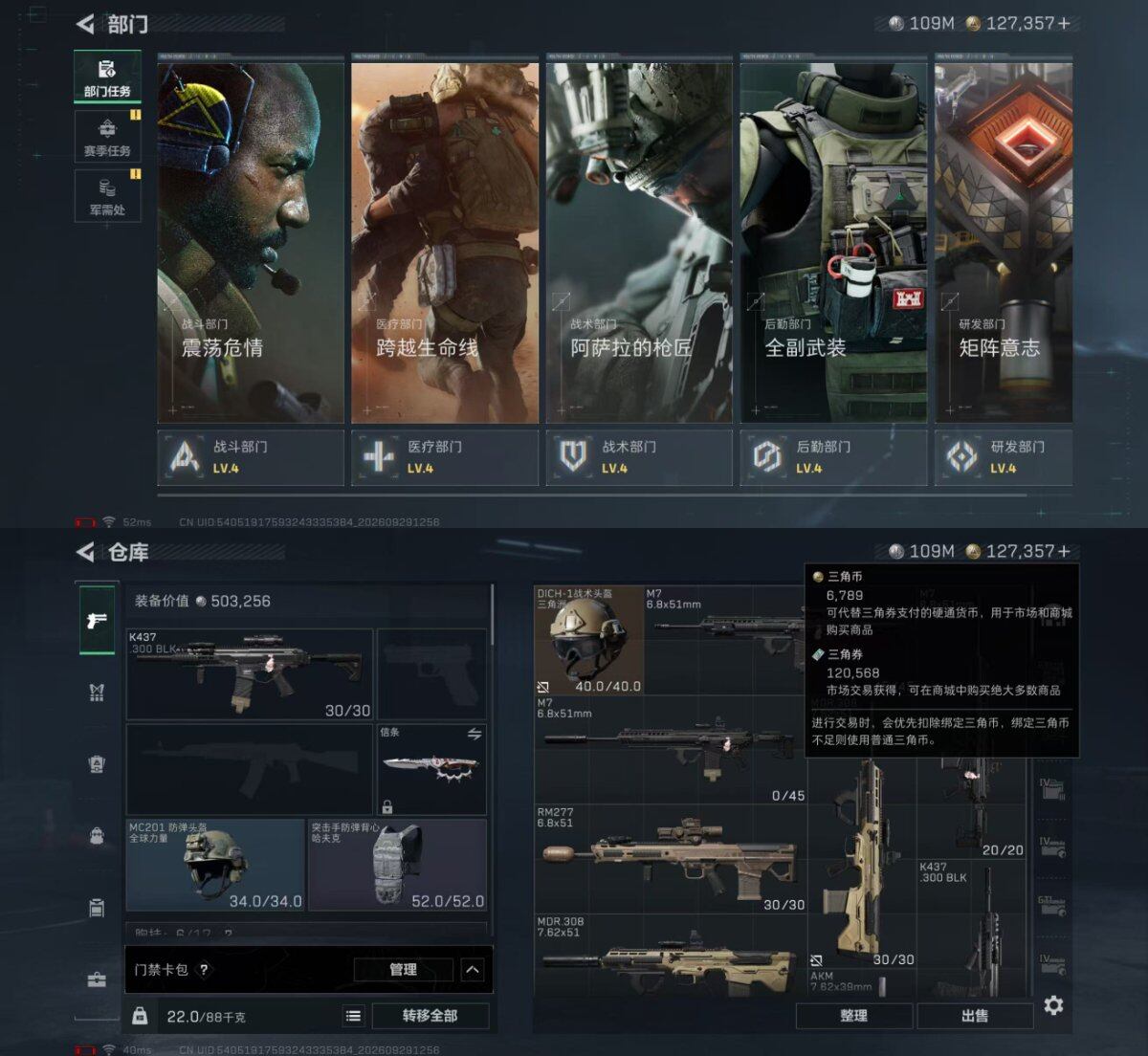Click the 出售 button
Image resolution: width=1148 pixels, height=1056 pixels.
(x=975, y=1016)
